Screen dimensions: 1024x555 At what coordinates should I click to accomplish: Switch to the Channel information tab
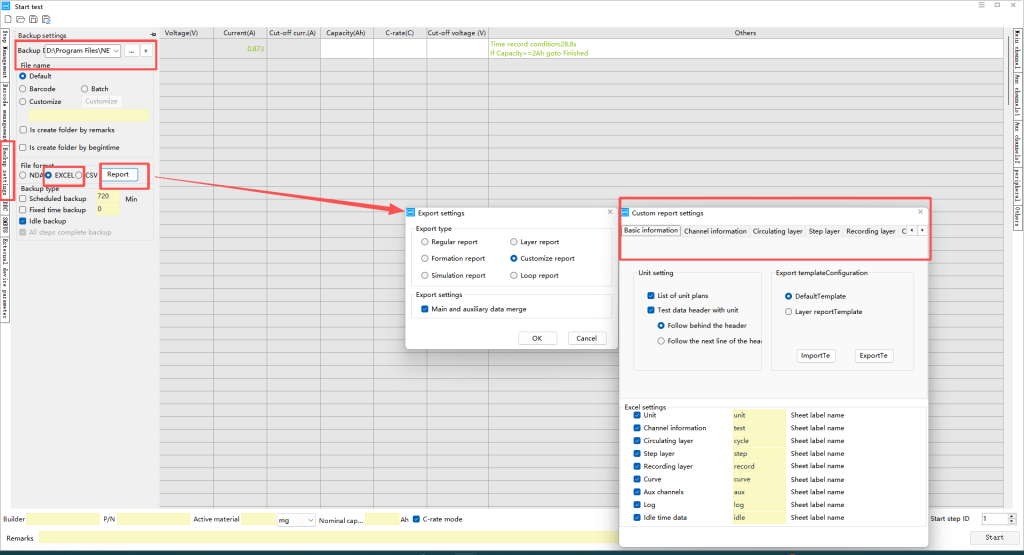click(715, 231)
